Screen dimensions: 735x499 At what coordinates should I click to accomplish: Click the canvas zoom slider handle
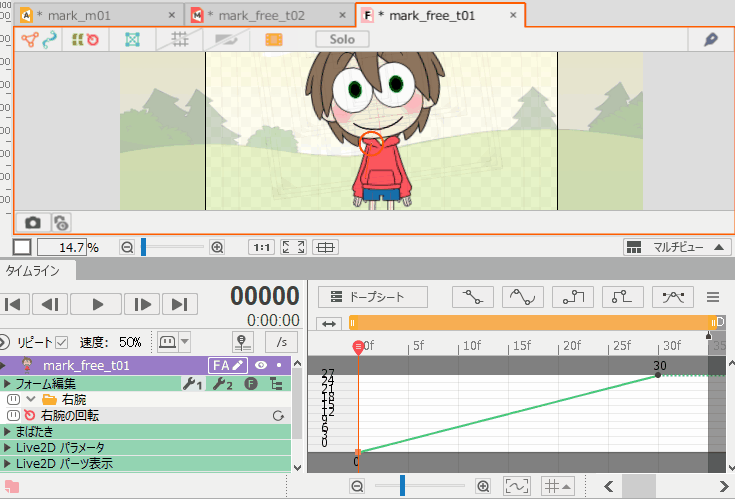(x=143, y=247)
